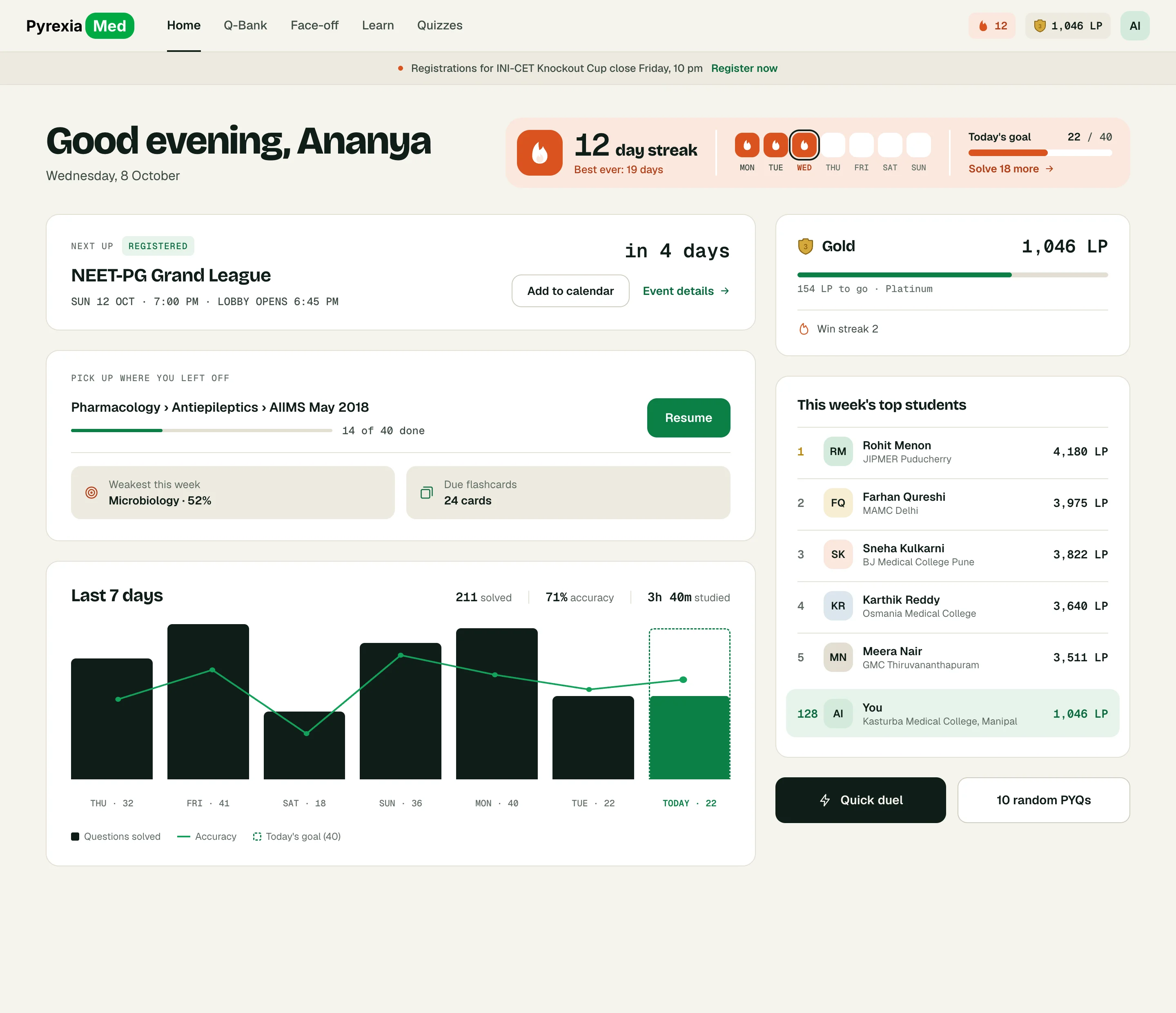Open the Quizzes tab
The height and width of the screenshot is (1013, 1176).
pos(439,26)
